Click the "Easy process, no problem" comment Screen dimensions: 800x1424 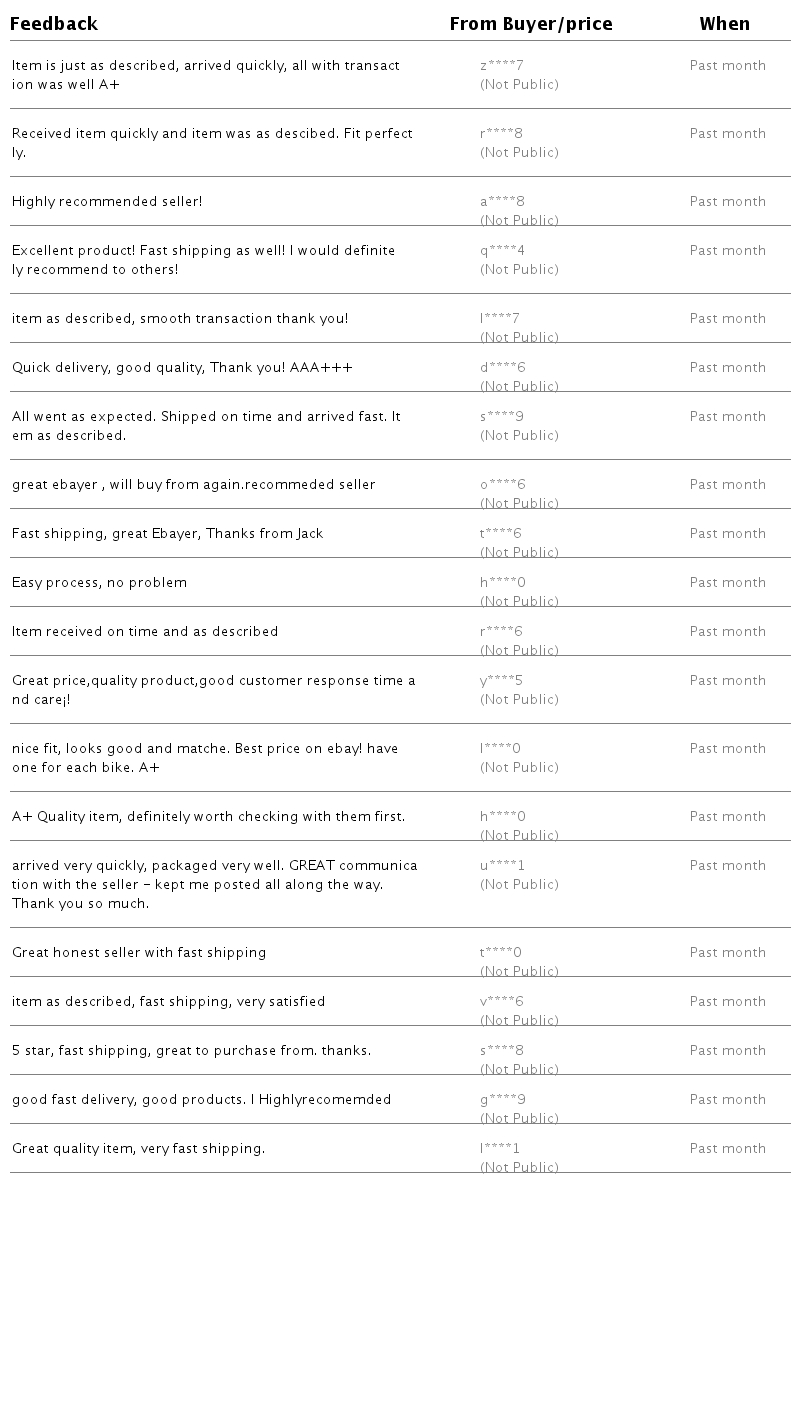99,583
